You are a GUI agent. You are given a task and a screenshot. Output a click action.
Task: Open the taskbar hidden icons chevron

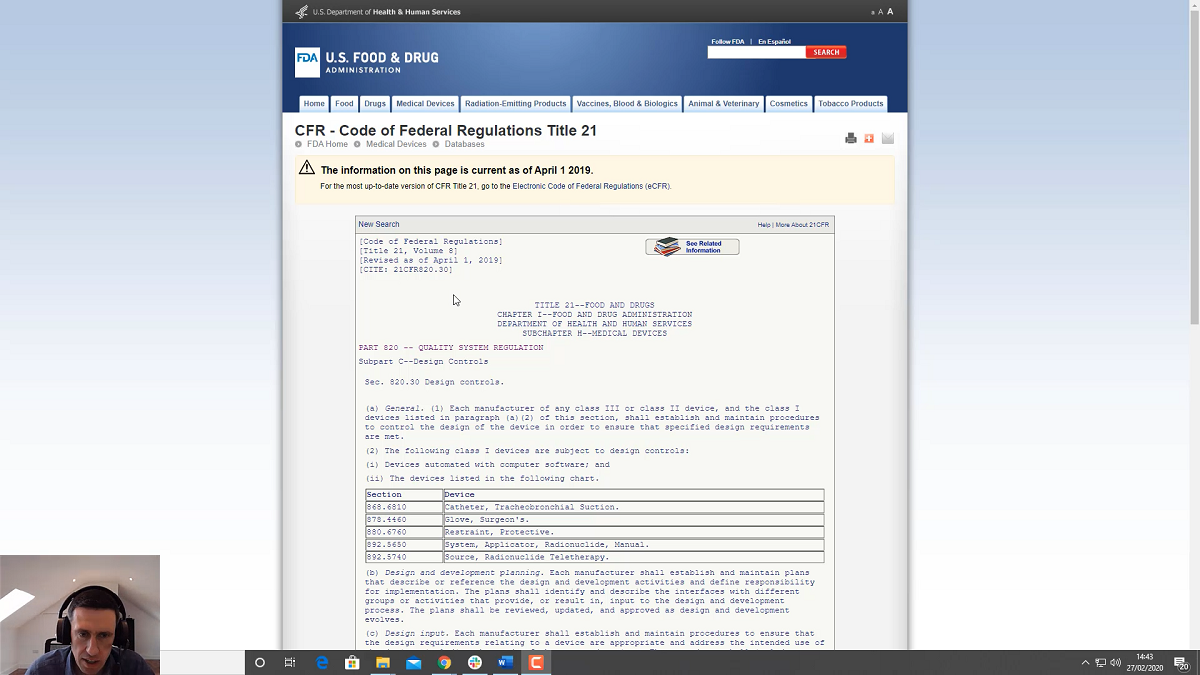tap(1084, 662)
